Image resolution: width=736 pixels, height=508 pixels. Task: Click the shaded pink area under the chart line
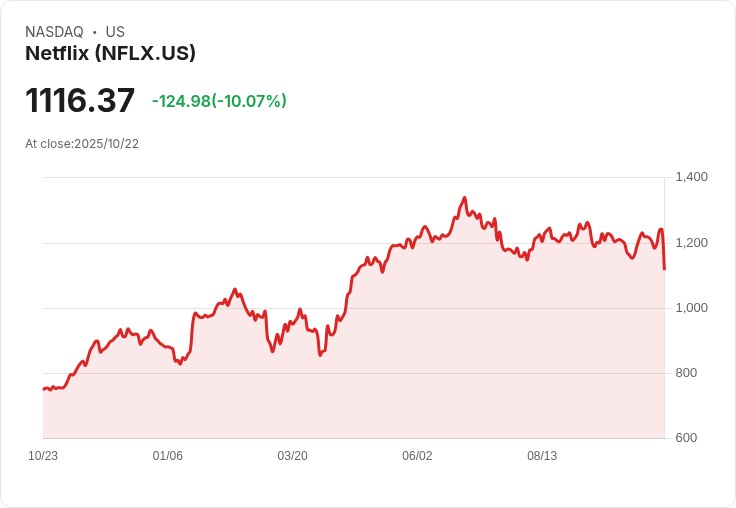400,360
